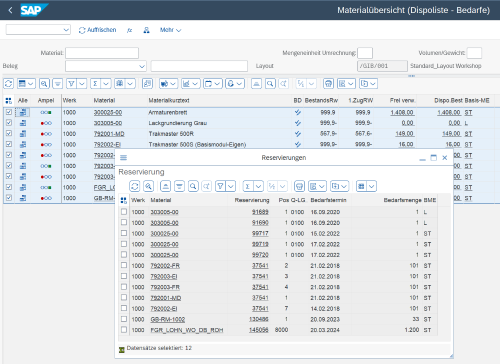Open the Mehr menu
Screen dimensions: 500x364
point(170,30)
